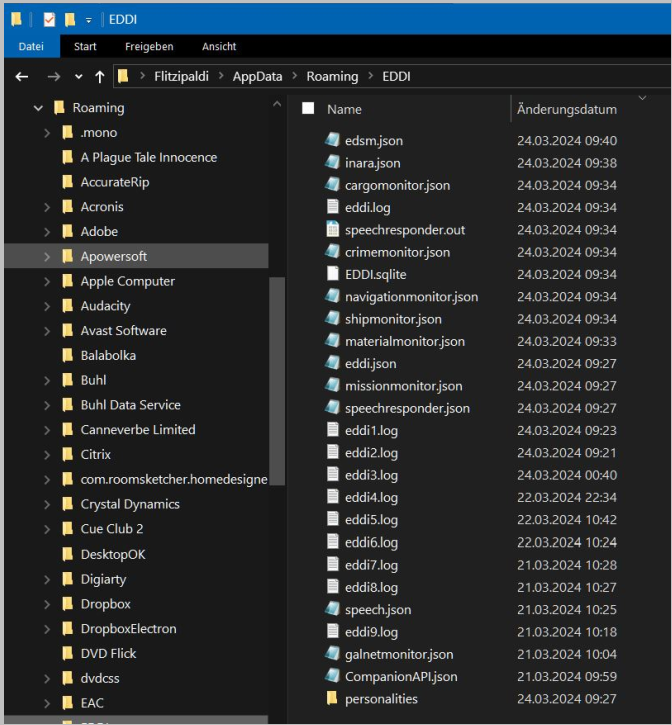Go up one folder level arrow
The height and width of the screenshot is (725, 672).
99,76
